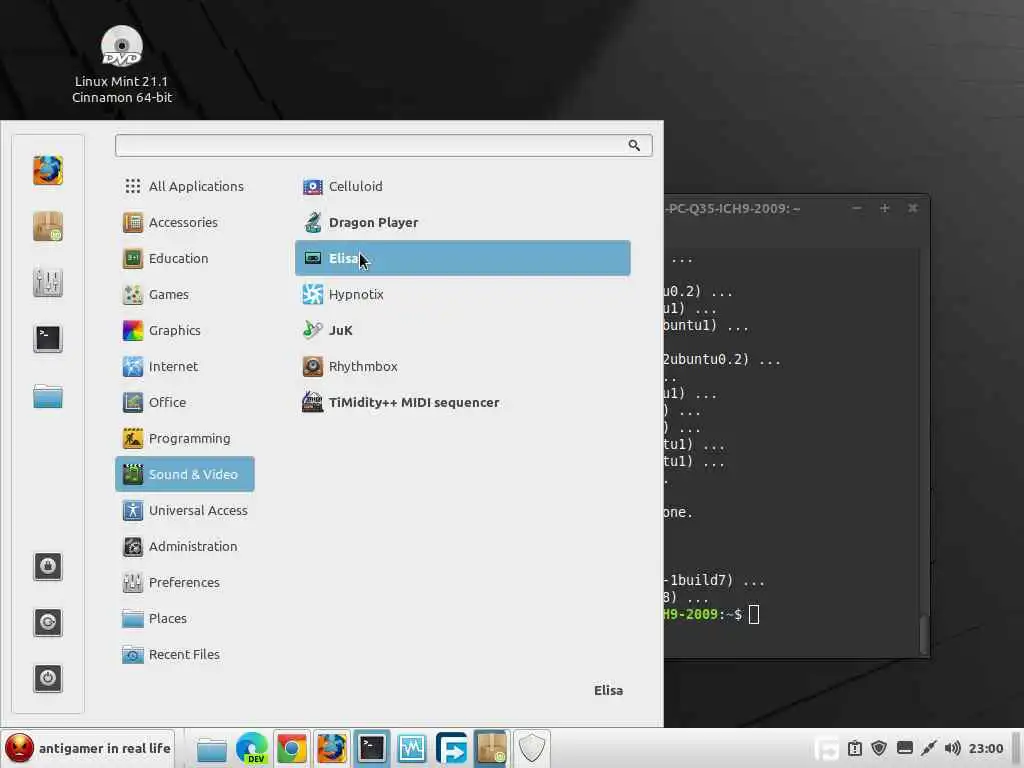Launch Hypnotix TV app

click(462, 294)
